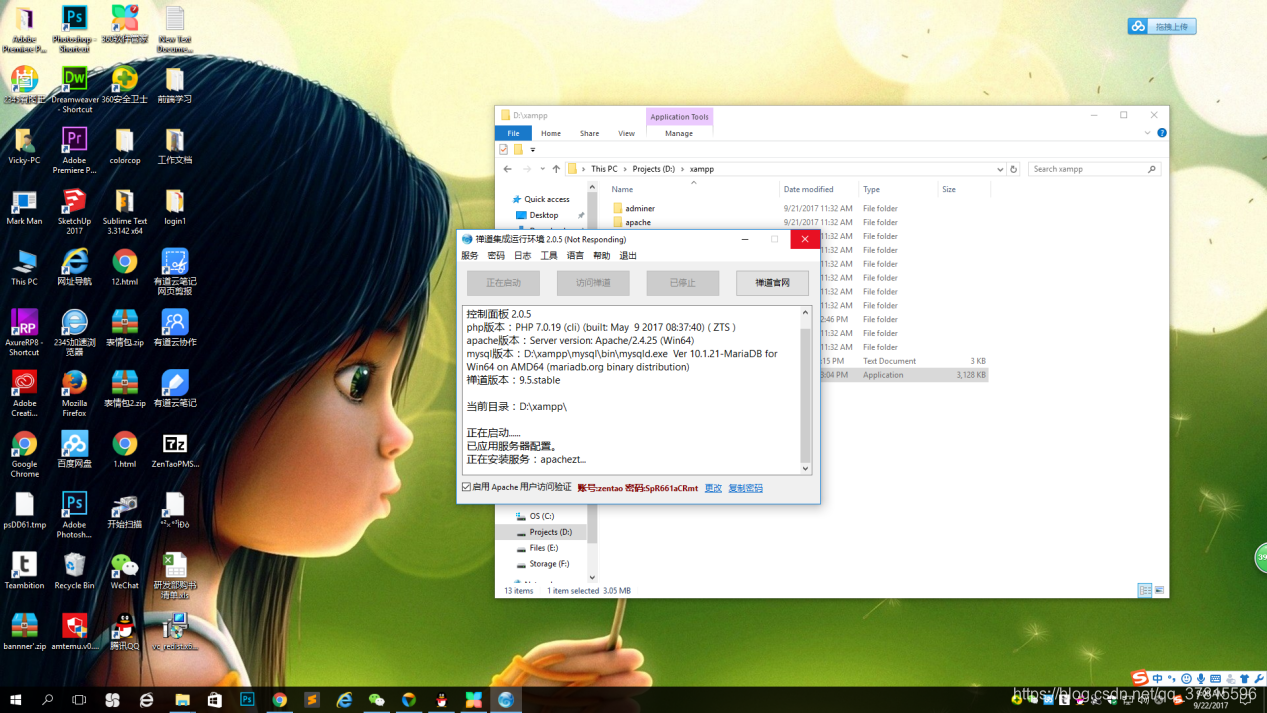Select the AxureRP8 Shortcut desktop icon

click(24, 332)
